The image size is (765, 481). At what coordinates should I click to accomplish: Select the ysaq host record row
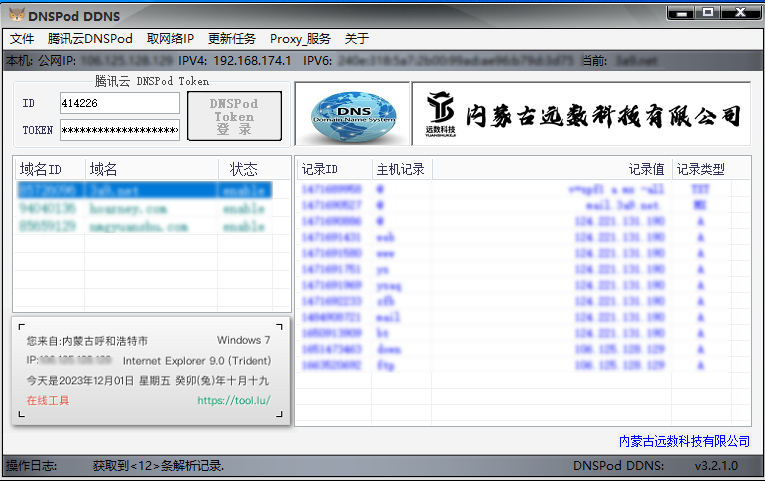(x=514, y=285)
